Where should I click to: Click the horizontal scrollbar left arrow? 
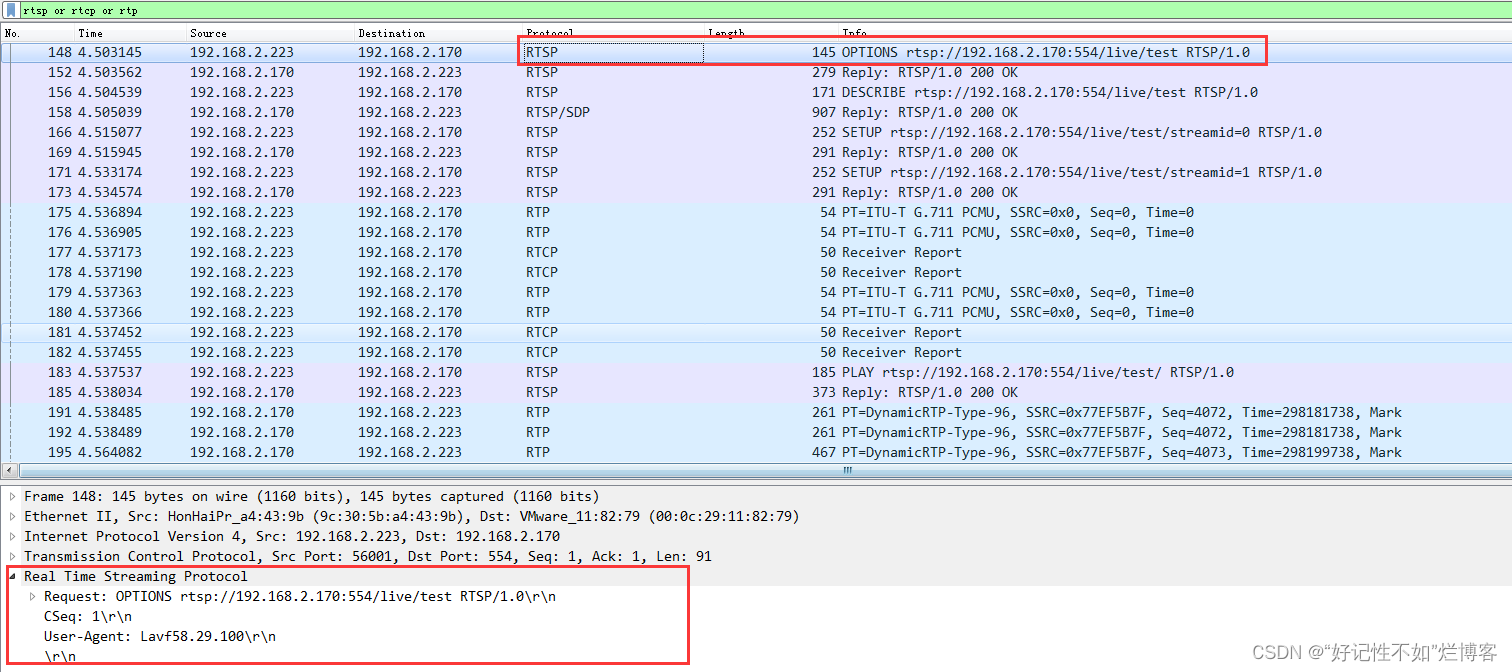(x=8, y=470)
